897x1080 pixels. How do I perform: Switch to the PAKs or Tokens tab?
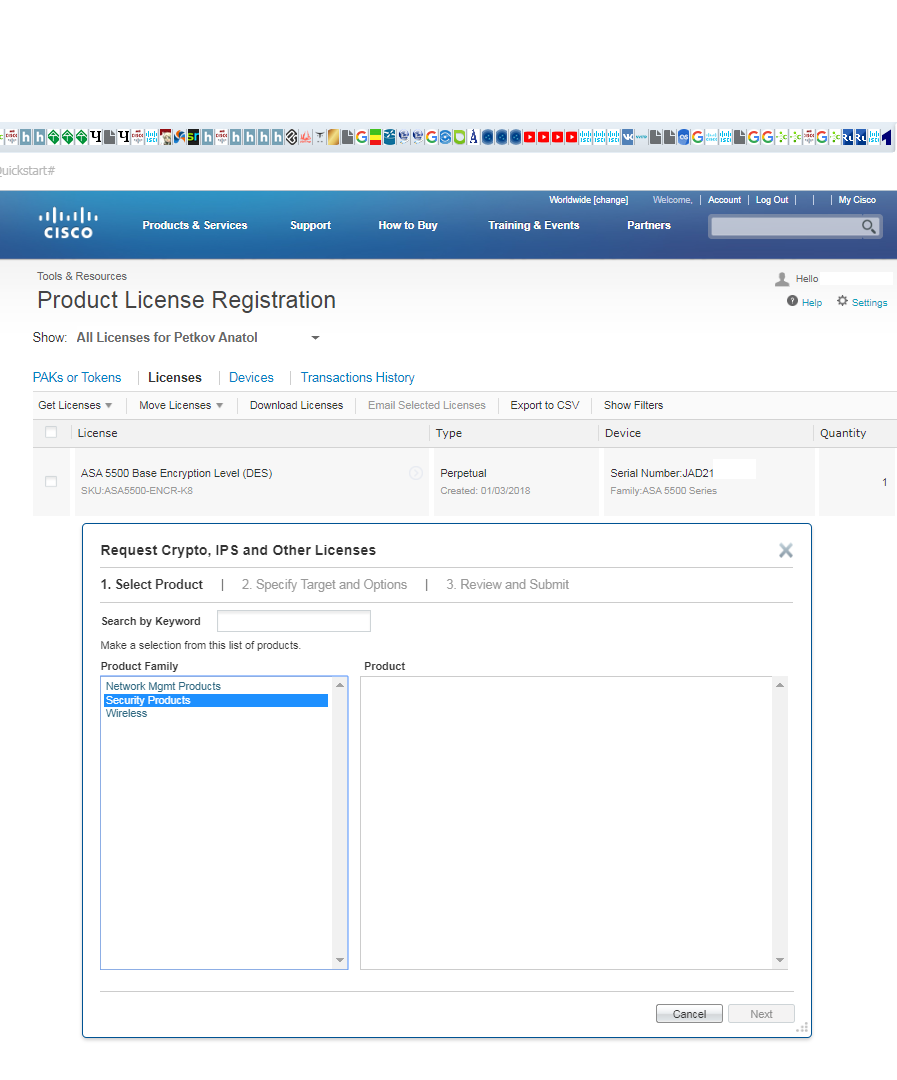pyautogui.click(x=77, y=377)
